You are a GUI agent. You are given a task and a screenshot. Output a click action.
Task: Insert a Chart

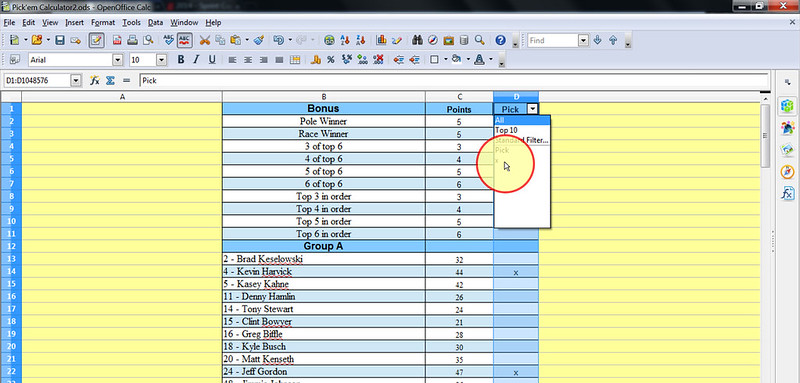click(381, 40)
